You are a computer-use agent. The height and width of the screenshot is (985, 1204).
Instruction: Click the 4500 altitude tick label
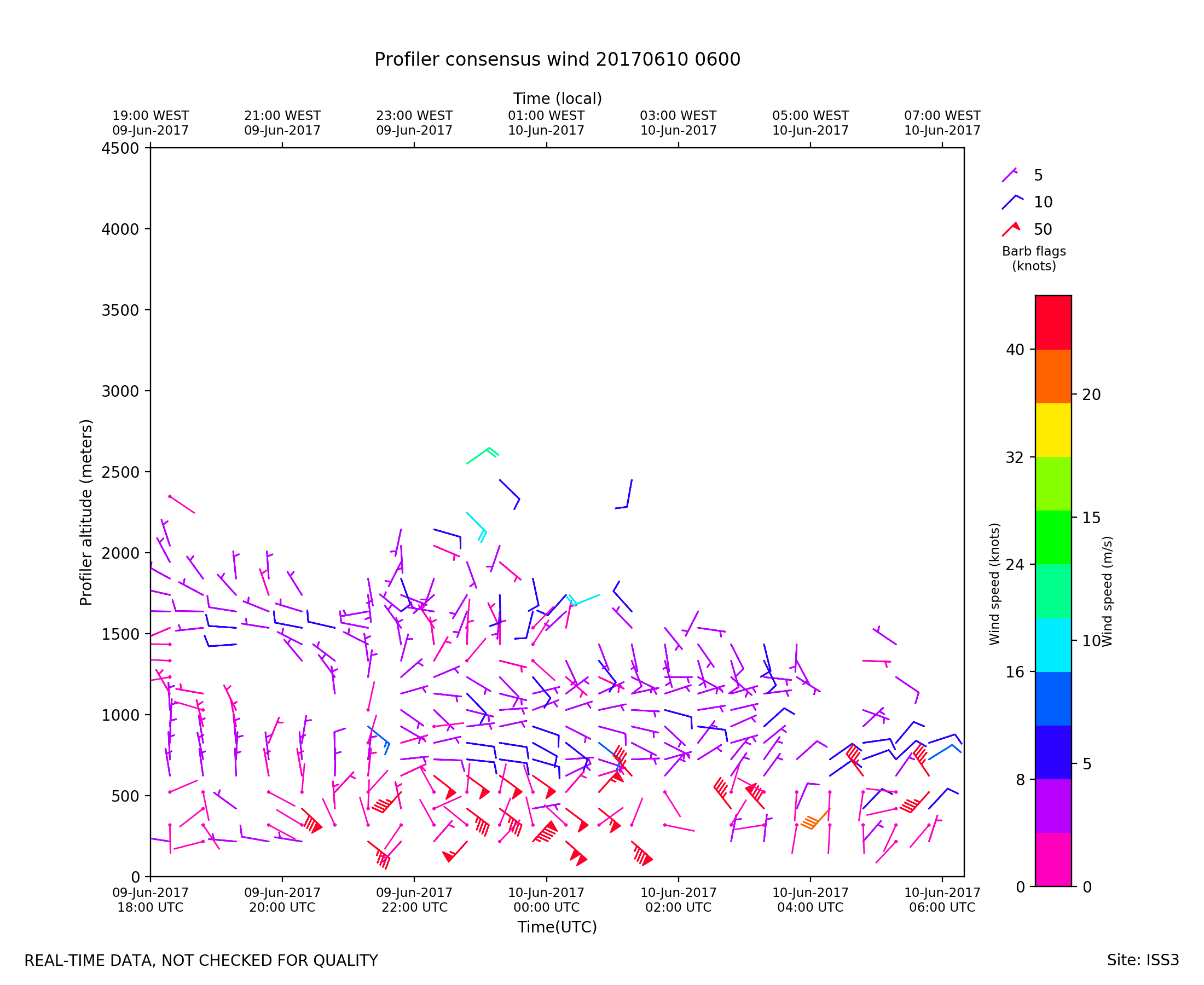click(120, 149)
